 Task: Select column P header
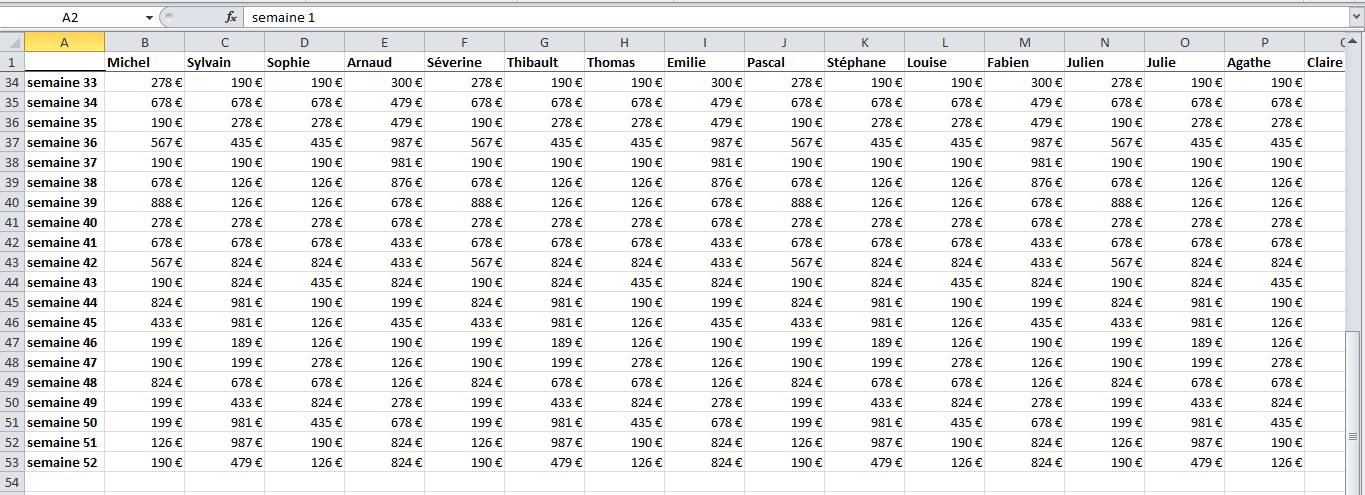click(x=1264, y=41)
